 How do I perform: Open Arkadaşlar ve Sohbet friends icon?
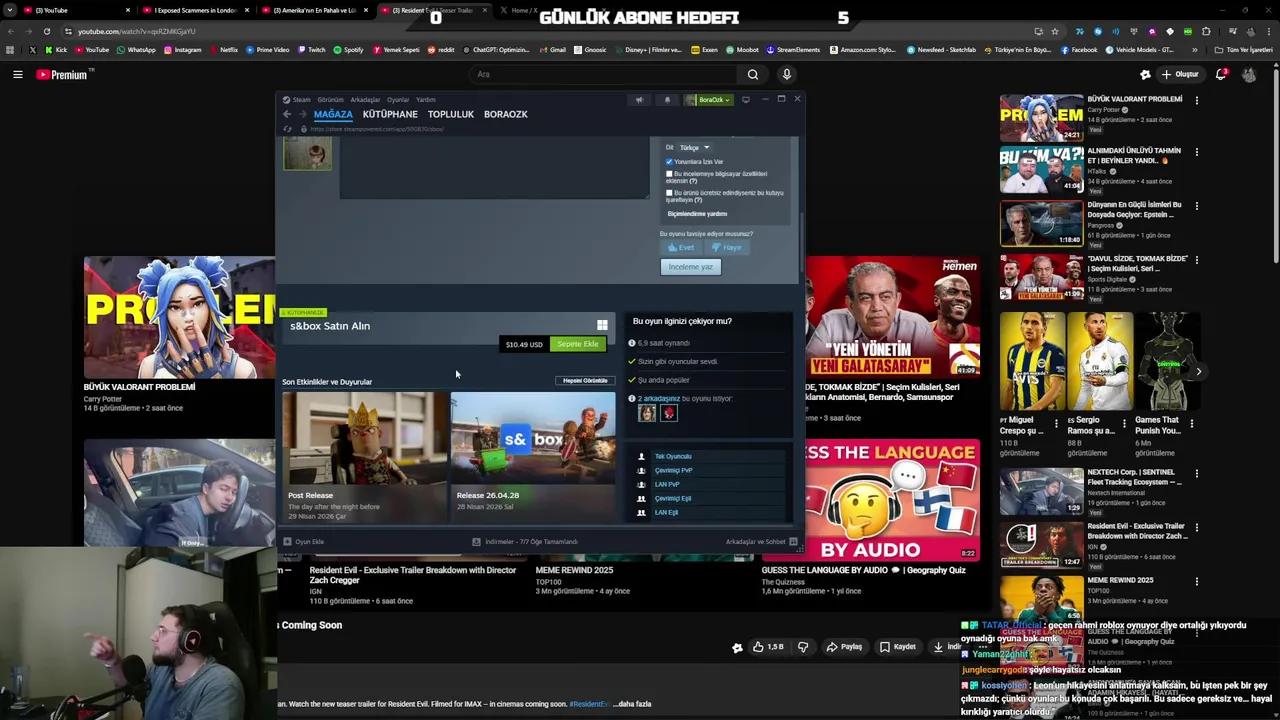coord(793,542)
